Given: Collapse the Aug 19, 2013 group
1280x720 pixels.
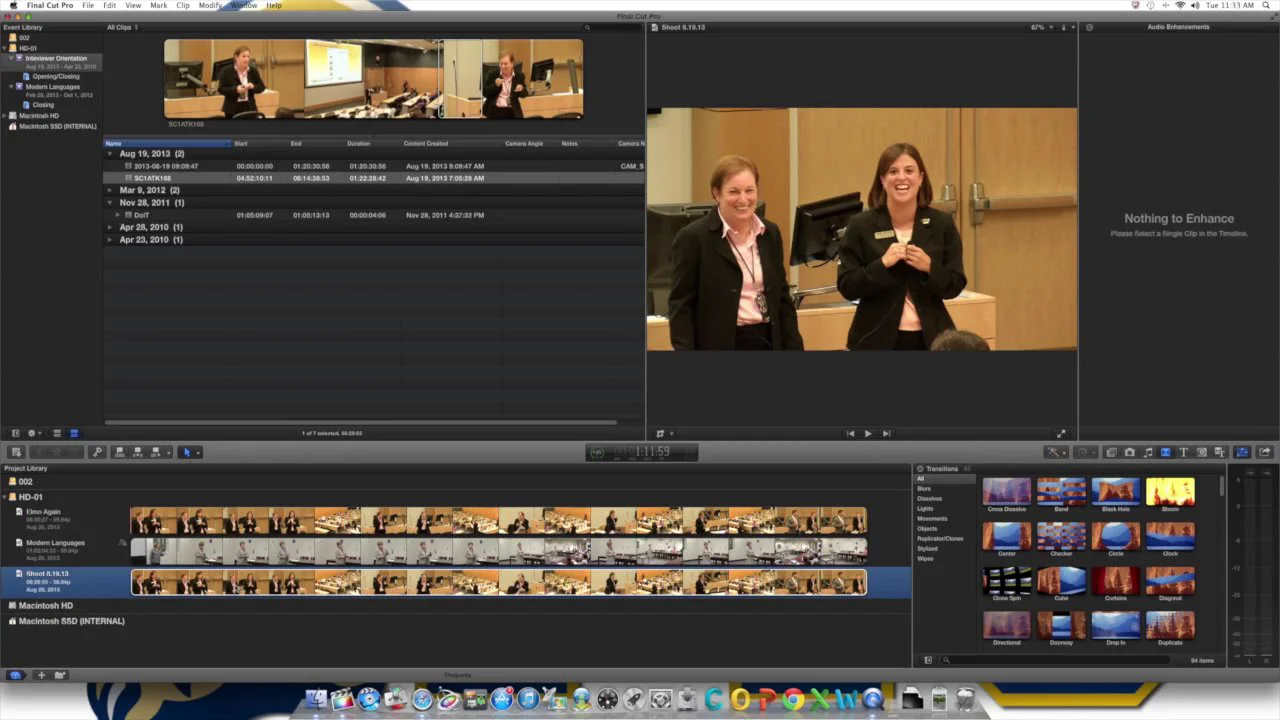Looking at the screenshot, I should 110,154.
